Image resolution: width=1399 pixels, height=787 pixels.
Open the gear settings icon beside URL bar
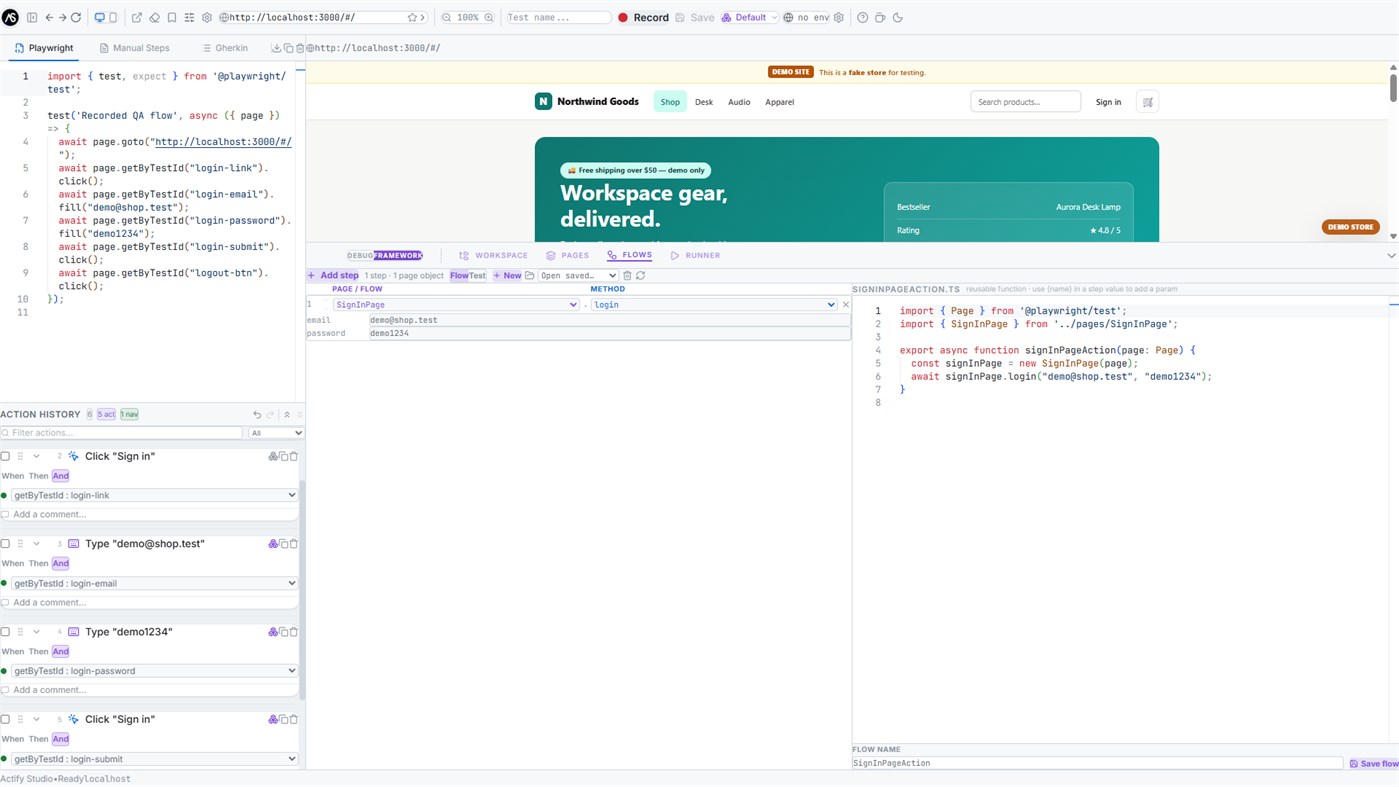click(207, 18)
